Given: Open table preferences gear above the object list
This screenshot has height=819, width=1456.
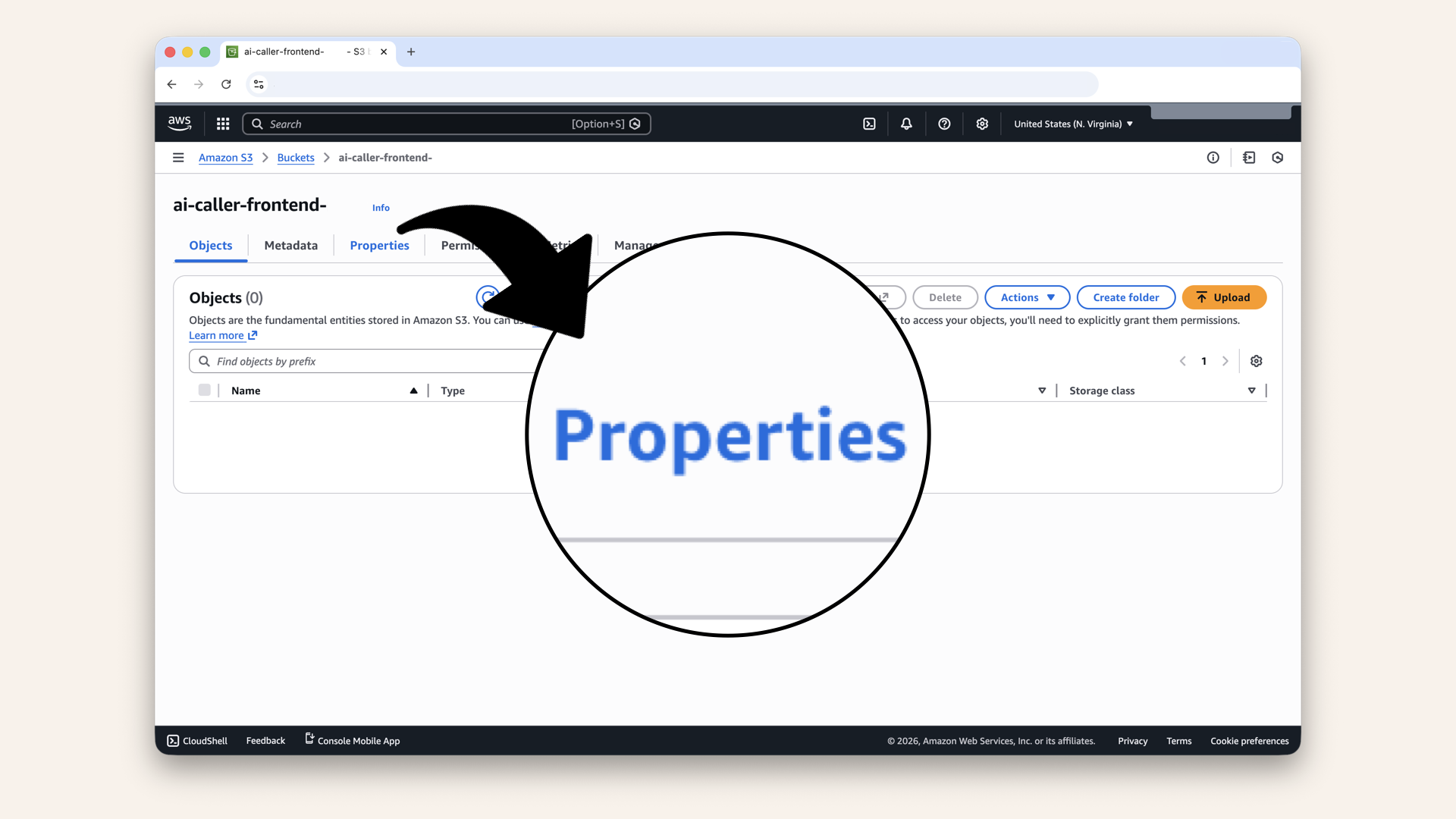Looking at the screenshot, I should (x=1256, y=361).
